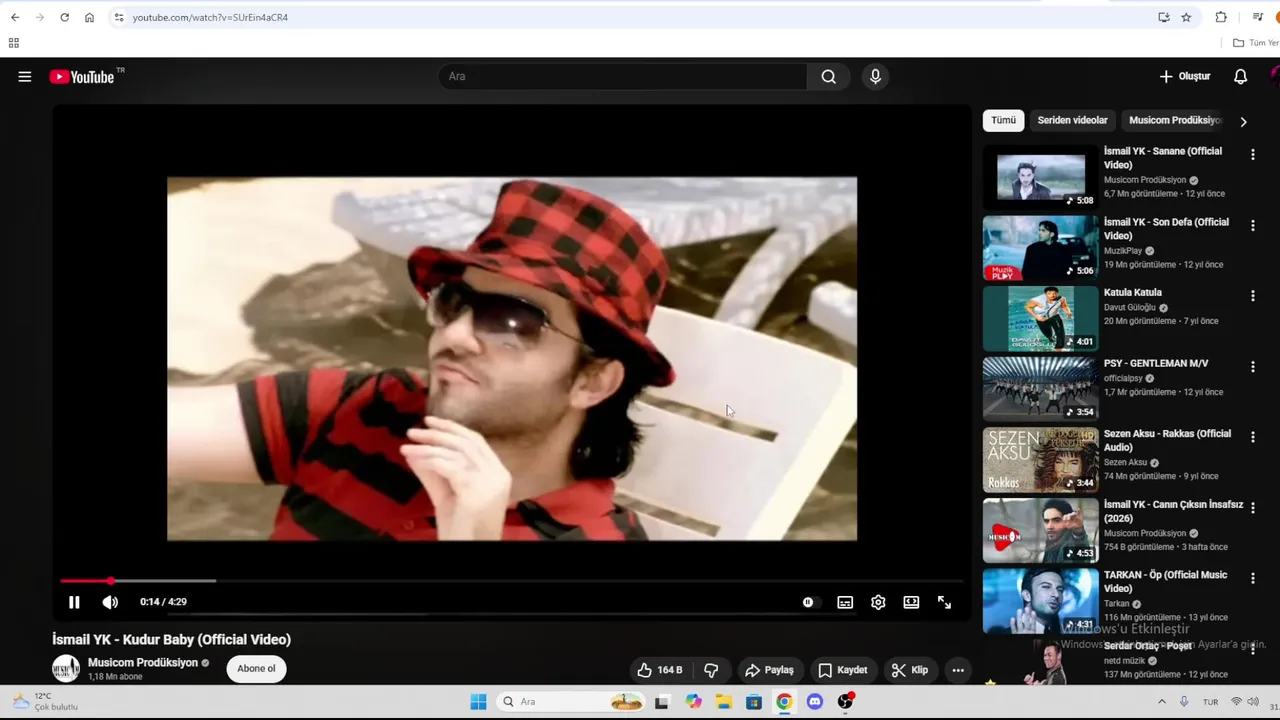
Task: Start voice search with microphone icon
Action: pos(875,76)
